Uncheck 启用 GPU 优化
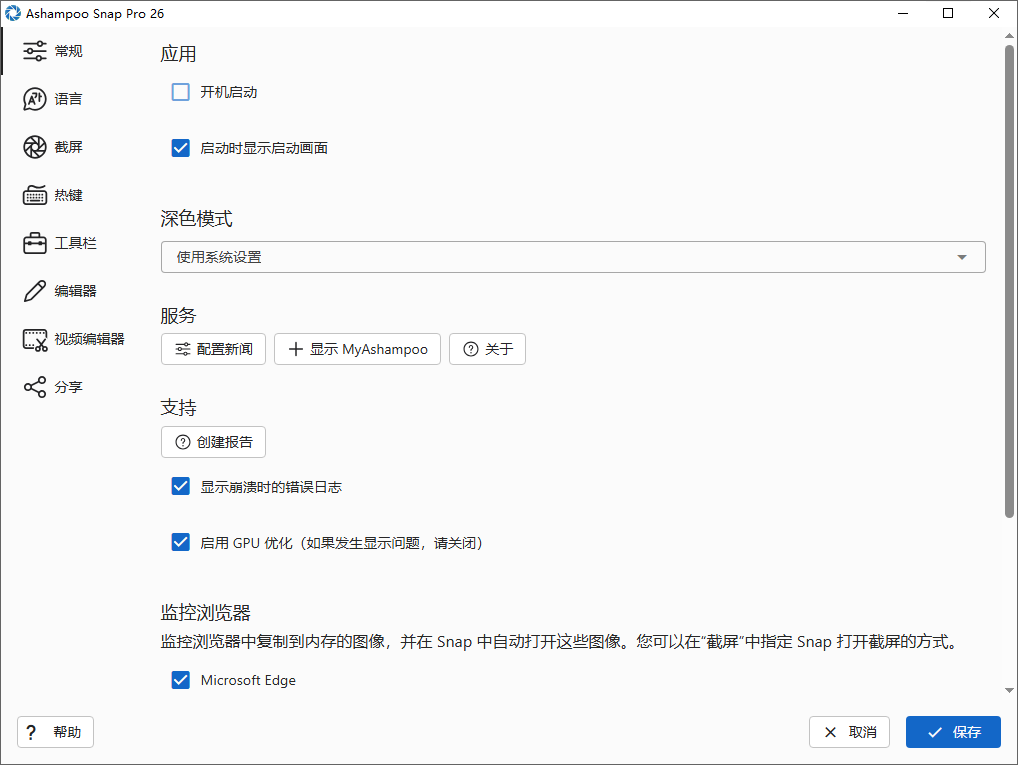1018x765 pixels. (x=181, y=542)
